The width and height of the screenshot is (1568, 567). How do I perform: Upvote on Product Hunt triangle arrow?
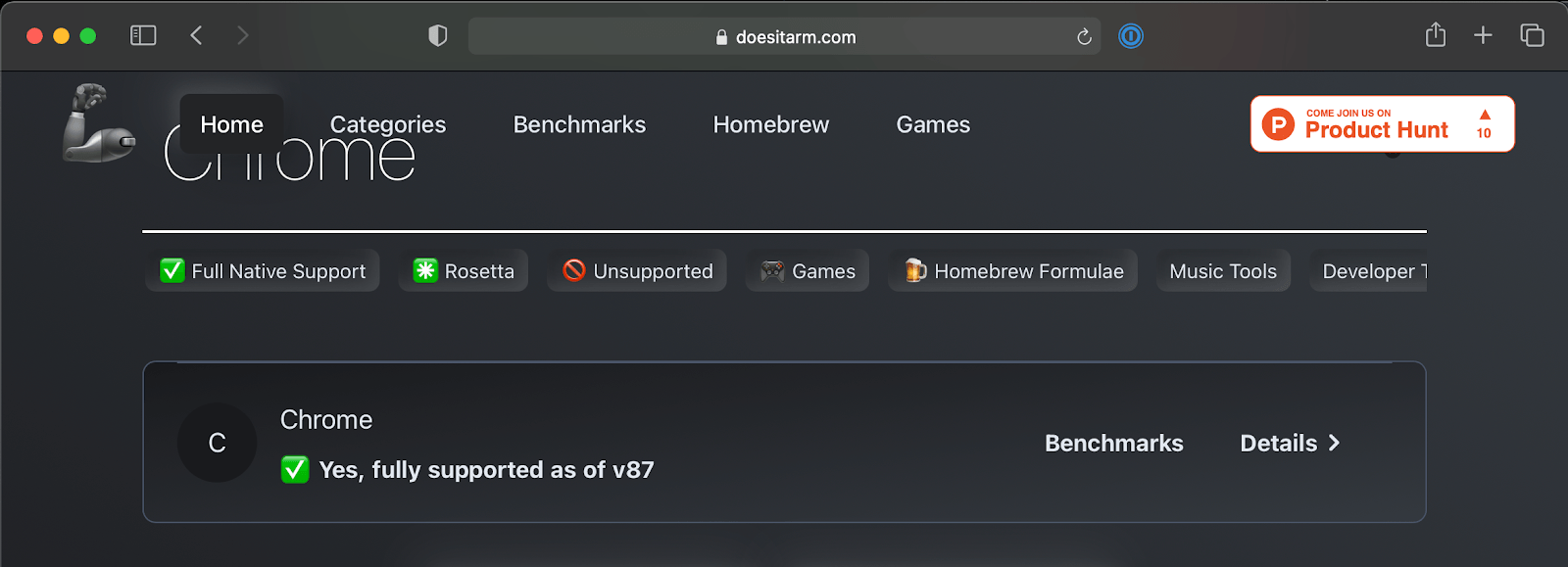1484,116
